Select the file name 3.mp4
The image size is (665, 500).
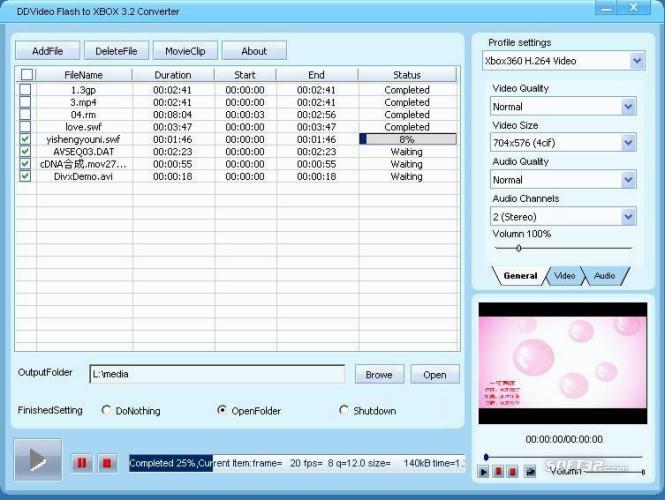tap(83, 102)
